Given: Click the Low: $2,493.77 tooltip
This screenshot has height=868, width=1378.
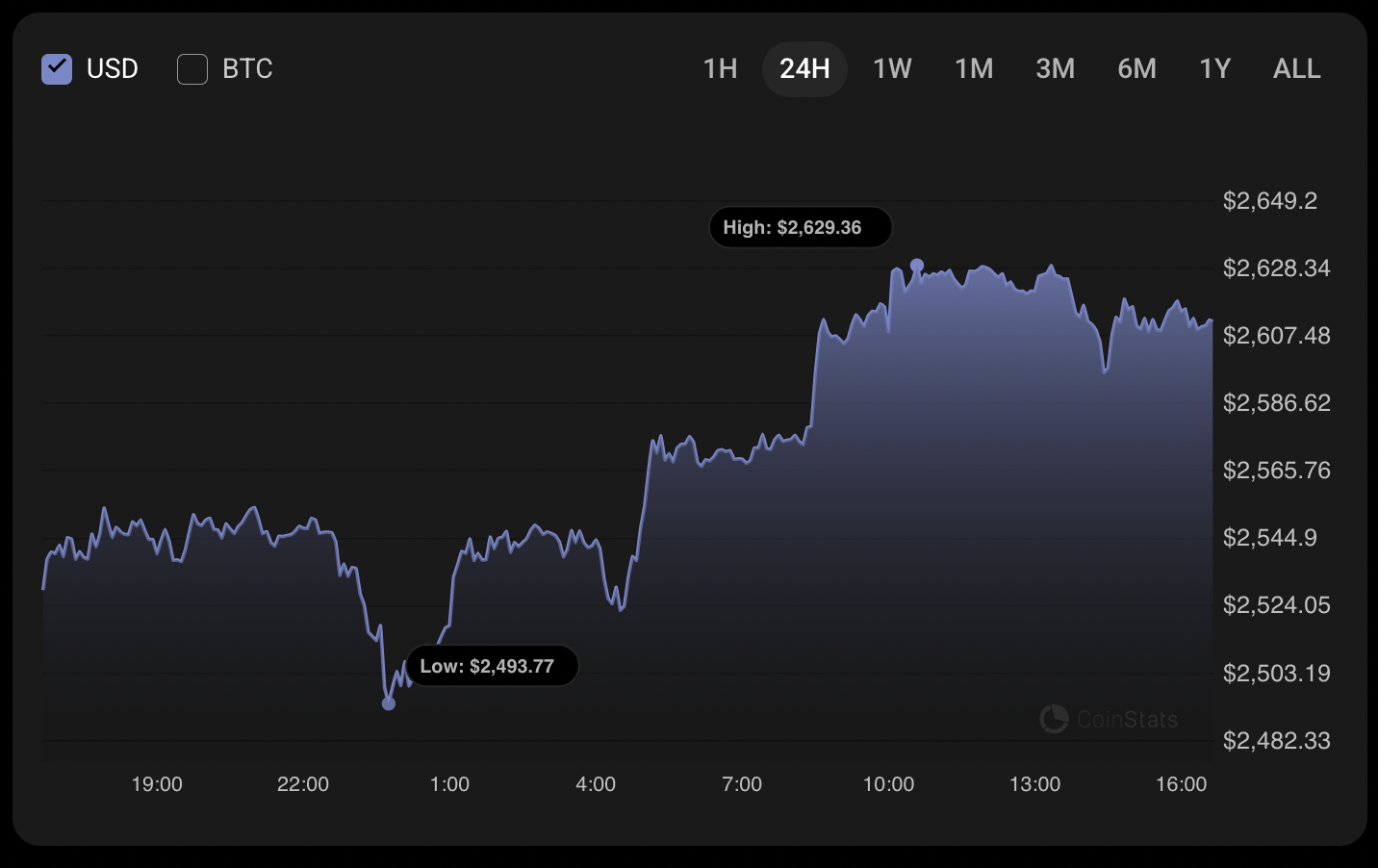Looking at the screenshot, I should click(492, 665).
